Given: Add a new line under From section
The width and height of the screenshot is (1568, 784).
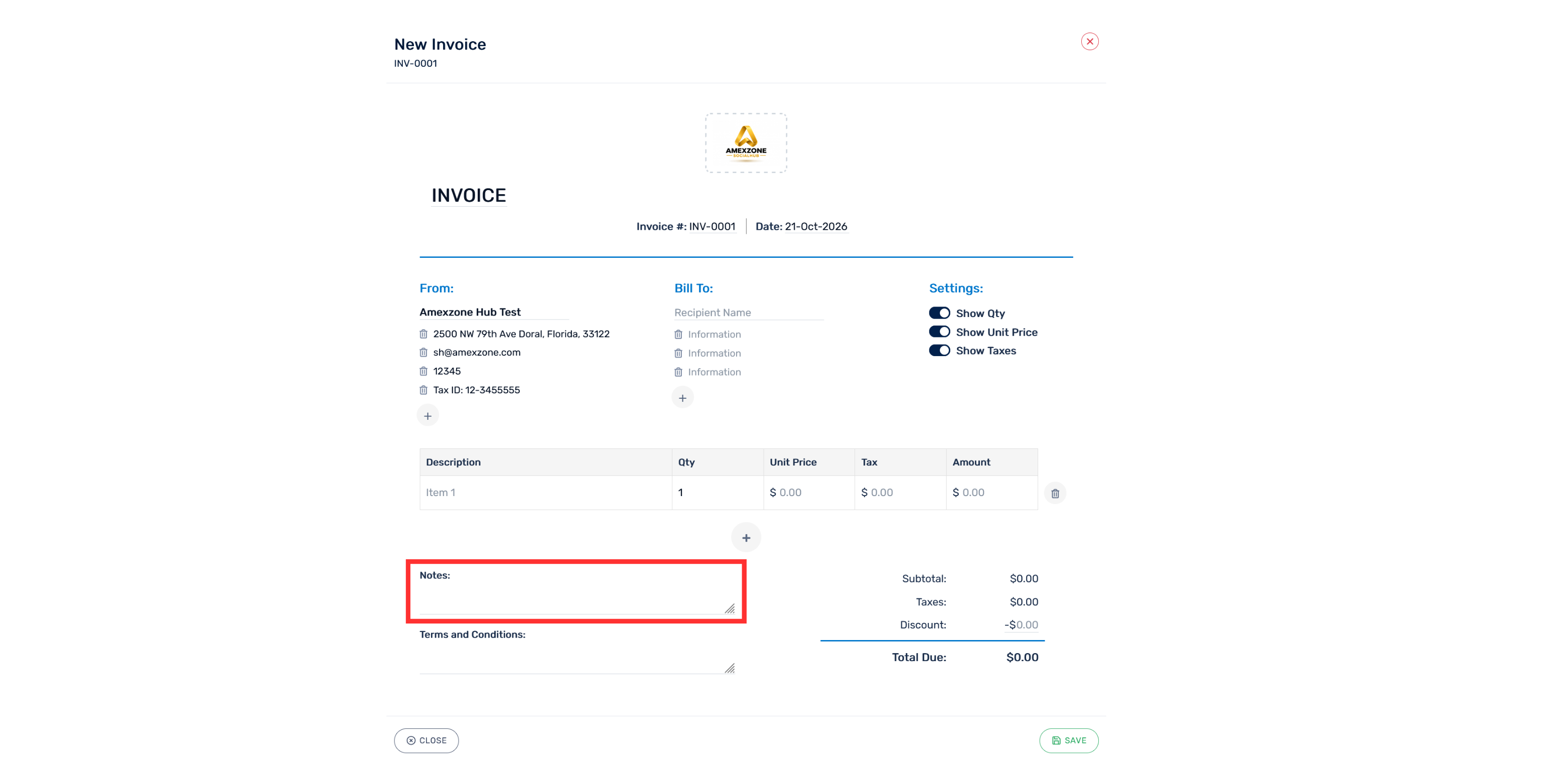Looking at the screenshot, I should [428, 416].
